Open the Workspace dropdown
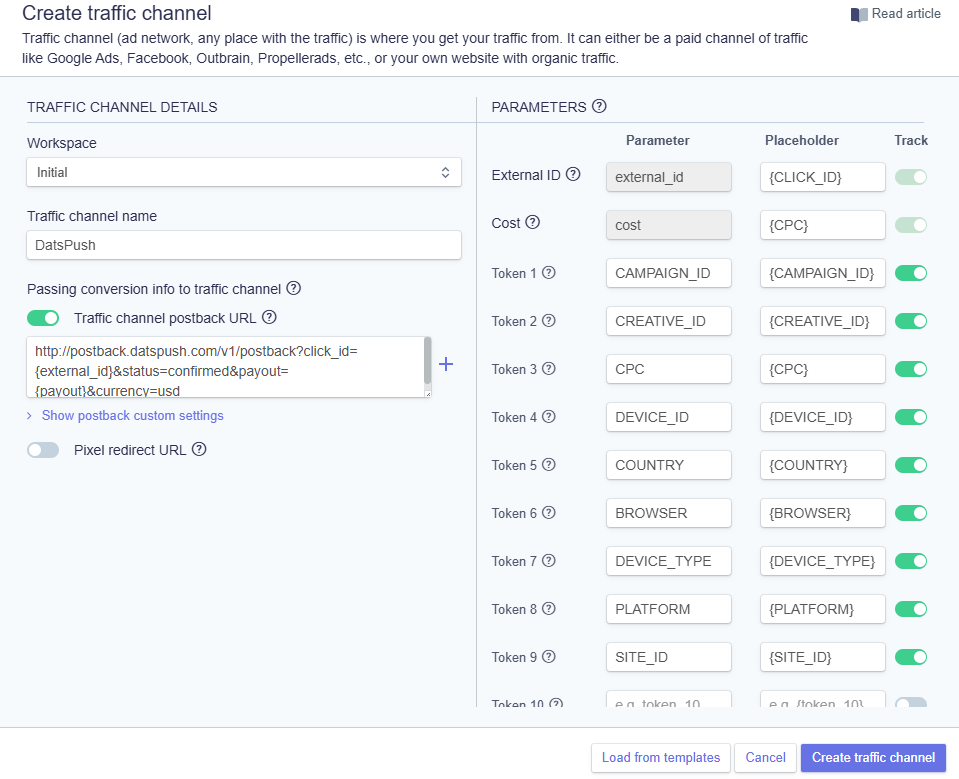Viewport: 959px width, 779px height. tap(244, 172)
